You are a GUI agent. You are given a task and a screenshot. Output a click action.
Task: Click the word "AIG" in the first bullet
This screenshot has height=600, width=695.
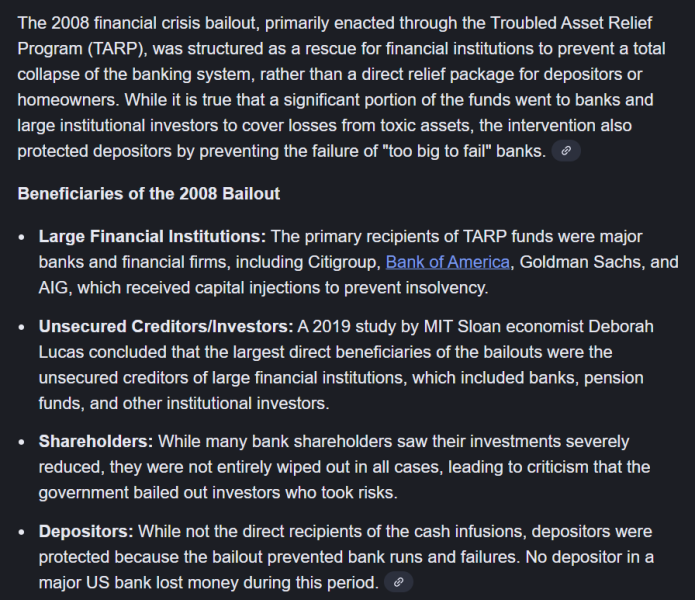[54, 287]
